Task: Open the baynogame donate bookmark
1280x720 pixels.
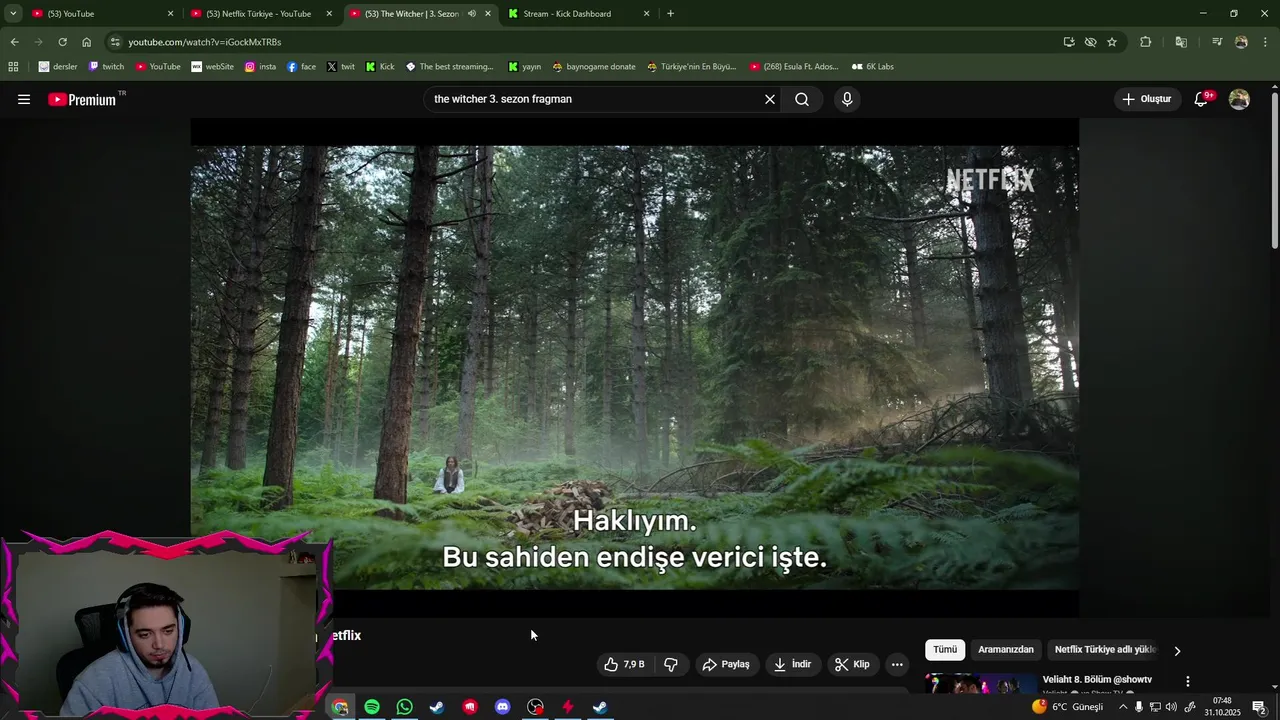Action: point(593,67)
